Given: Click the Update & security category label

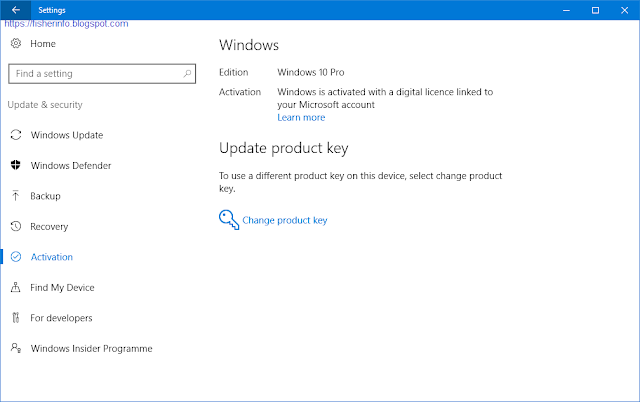Looking at the screenshot, I should tap(45, 105).
